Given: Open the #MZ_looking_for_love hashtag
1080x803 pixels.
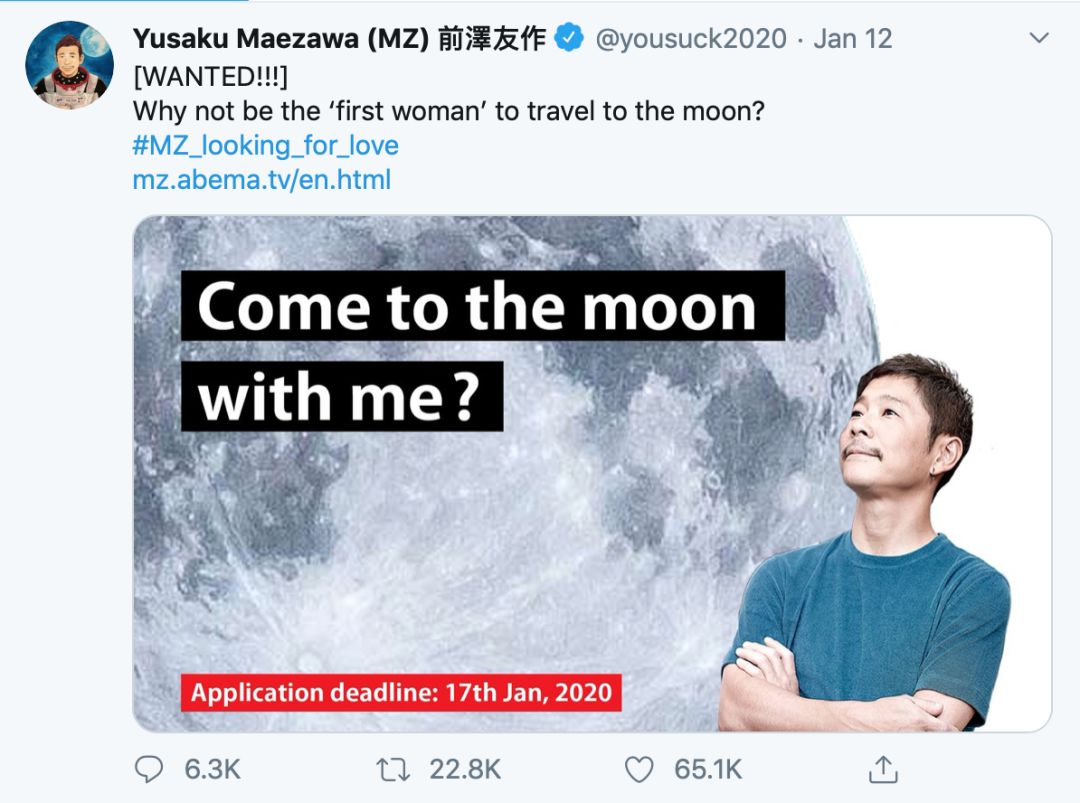Looking at the screenshot, I should (x=266, y=145).
